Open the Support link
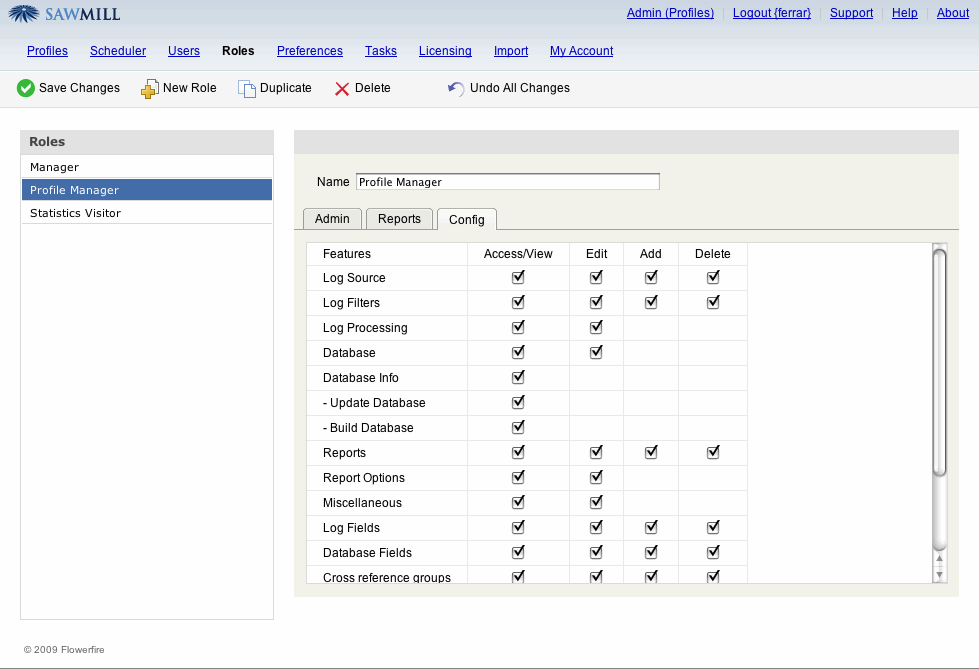 [x=851, y=13]
